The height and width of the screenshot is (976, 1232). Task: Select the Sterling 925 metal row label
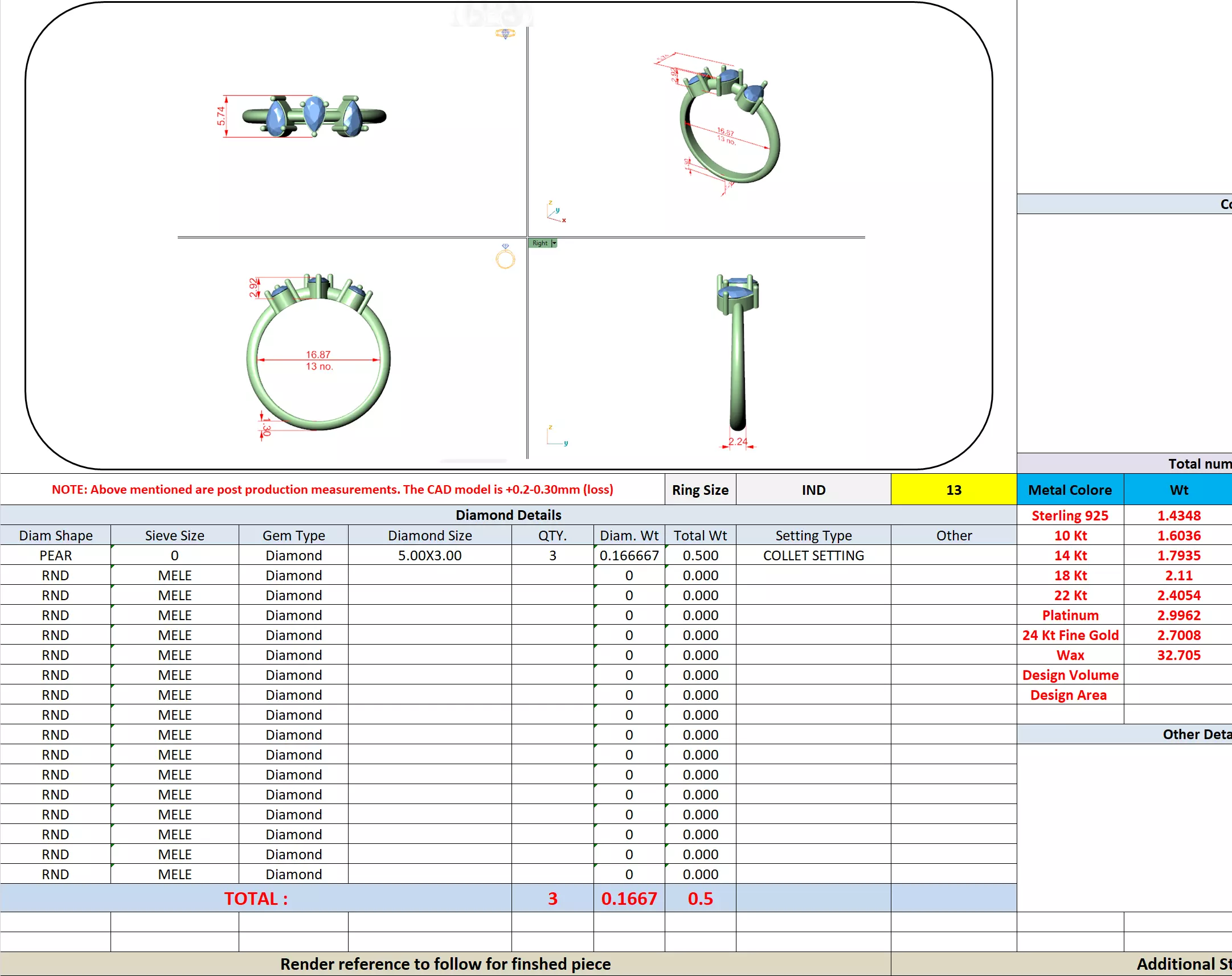(1069, 515)
